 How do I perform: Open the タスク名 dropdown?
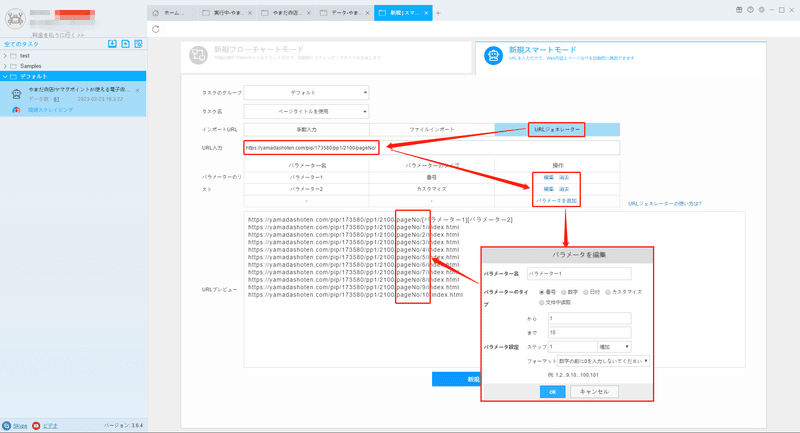point(306,111)
